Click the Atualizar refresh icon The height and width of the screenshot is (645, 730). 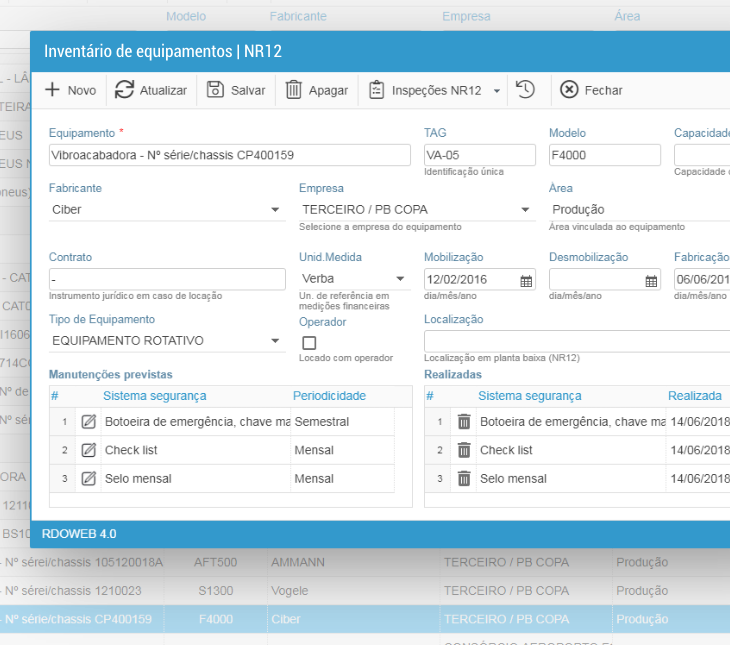pos(124,89)
